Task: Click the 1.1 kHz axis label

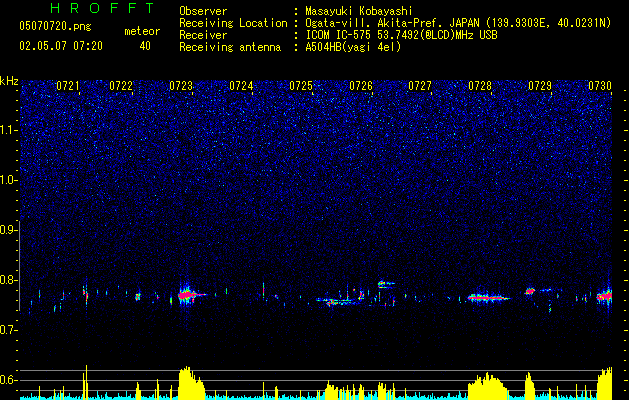Action: [x=8, y=130]
